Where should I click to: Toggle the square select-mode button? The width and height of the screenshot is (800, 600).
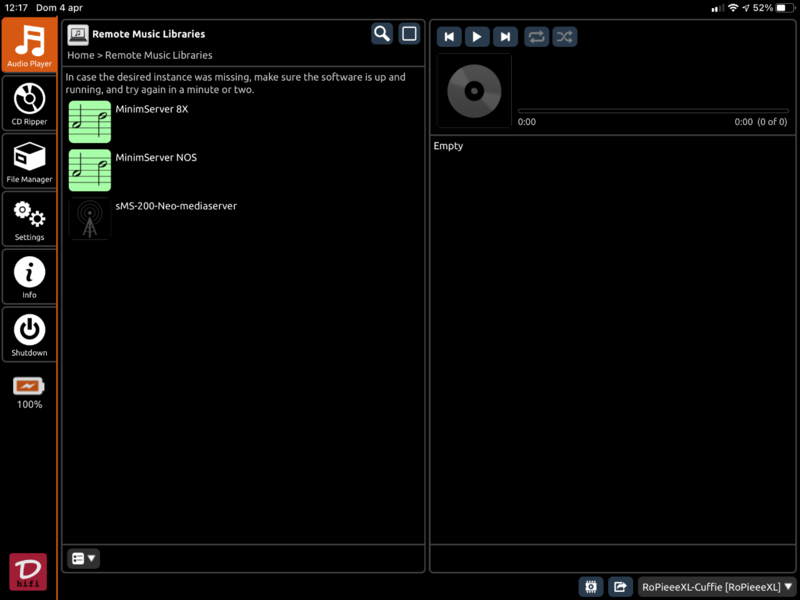(409, 34)
